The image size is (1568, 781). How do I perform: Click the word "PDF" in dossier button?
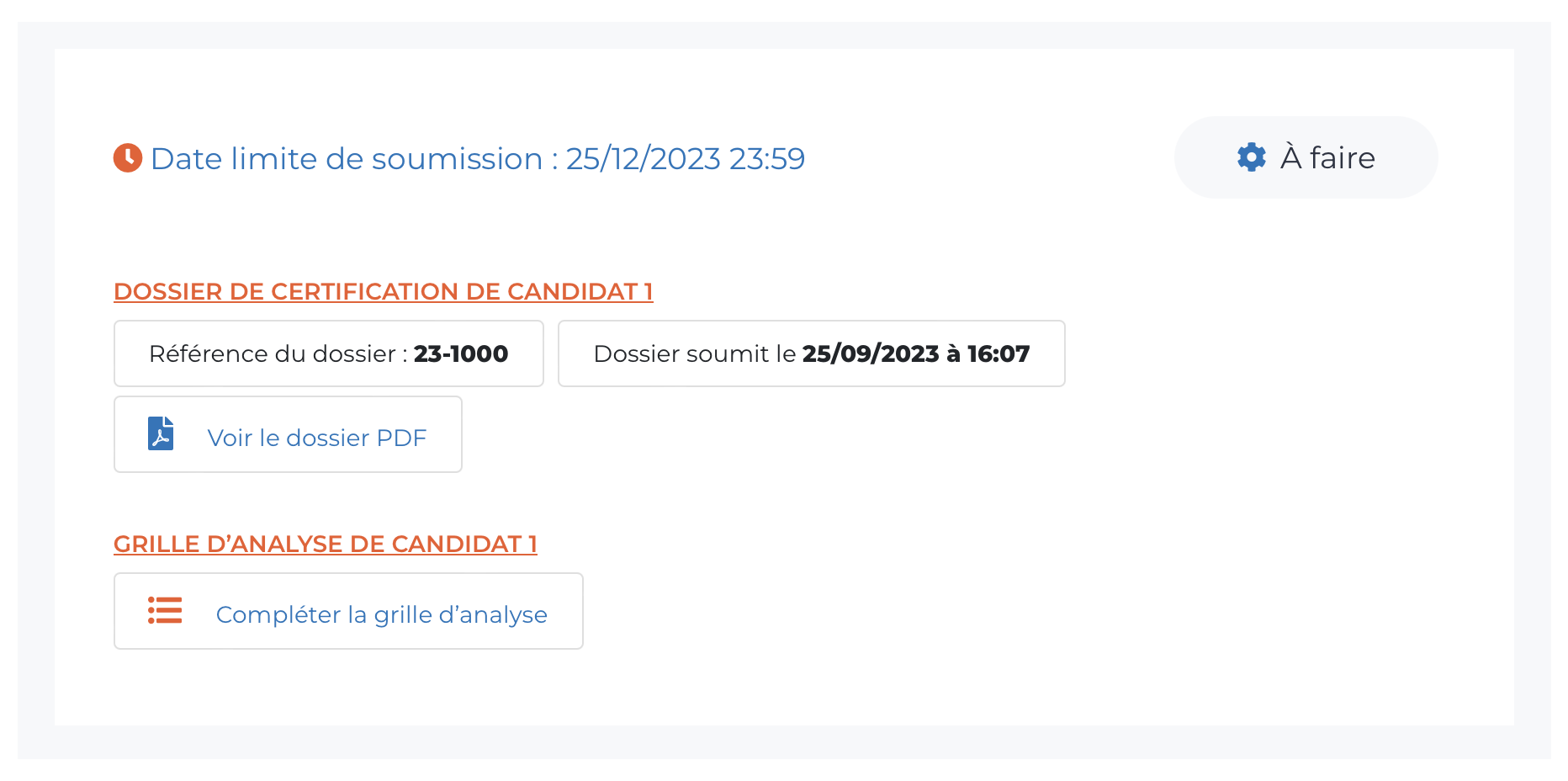tap(401, 438)
